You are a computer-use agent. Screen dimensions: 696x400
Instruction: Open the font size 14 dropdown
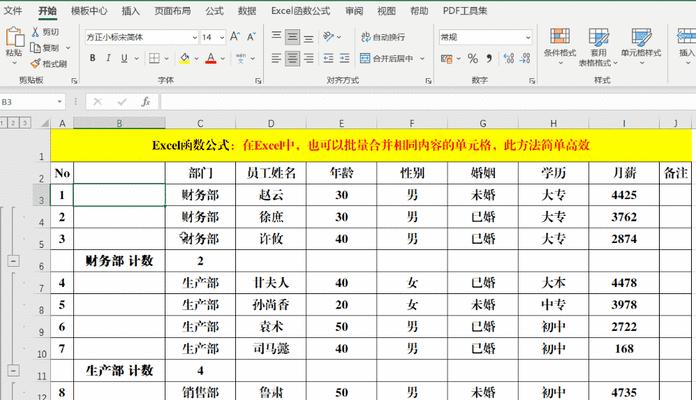(x=222, y=38)
